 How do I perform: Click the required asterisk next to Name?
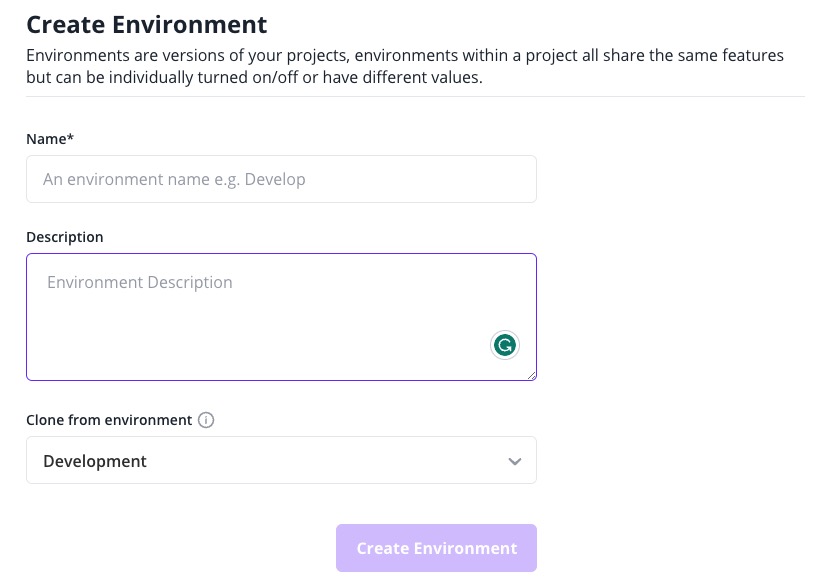(x=71, y=139)
